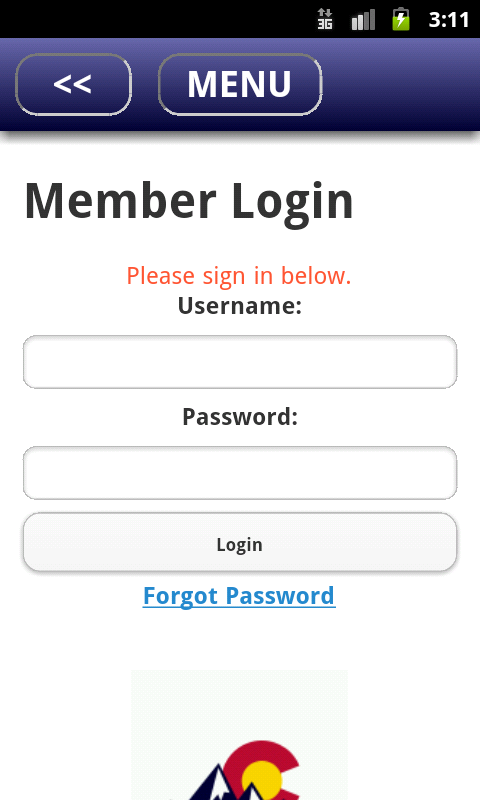This screenshot has height=800, width=480.
Task: Tap the Colorado mountain logo image
Action: click(239, 735)
